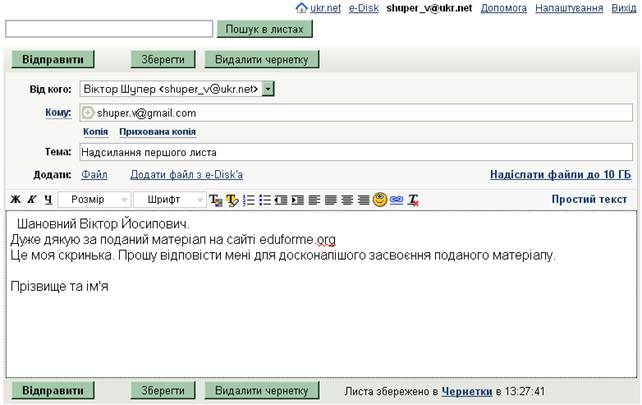642x405 pixels.
Task: Click the ukr.net home icon
Action: (301, 8)
